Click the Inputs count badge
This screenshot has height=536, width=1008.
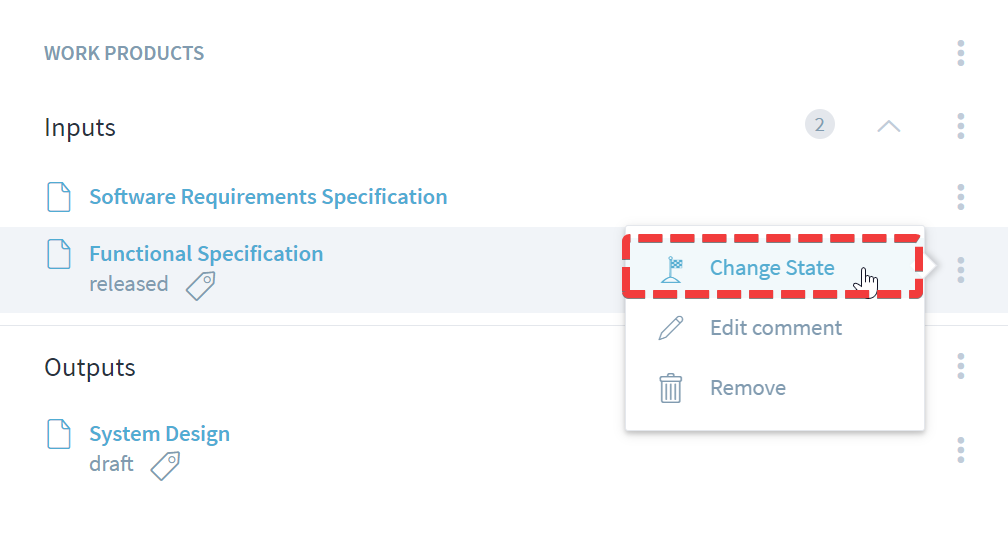tap(820, 125)
